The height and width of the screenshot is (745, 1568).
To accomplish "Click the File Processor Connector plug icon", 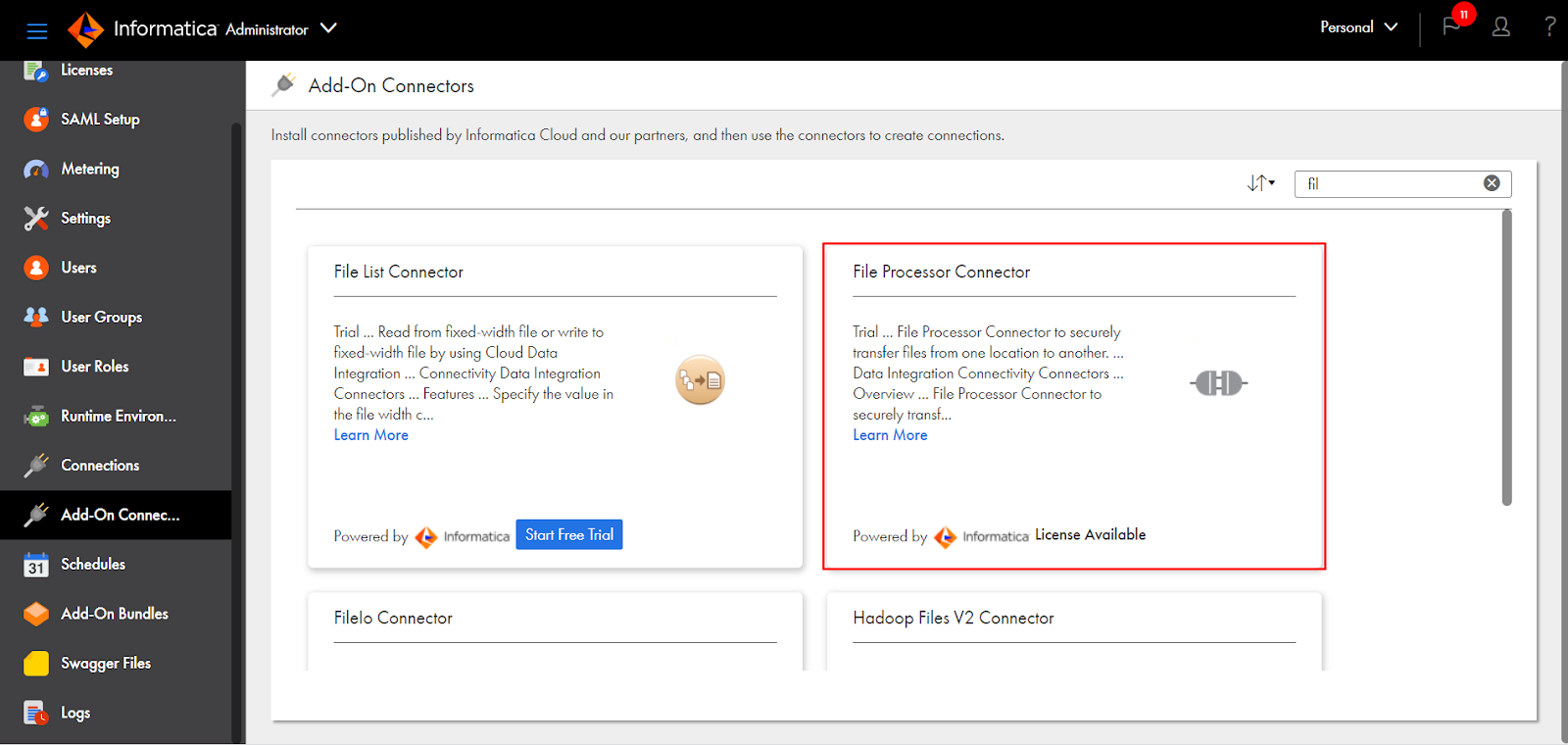I will [1218, 383].
